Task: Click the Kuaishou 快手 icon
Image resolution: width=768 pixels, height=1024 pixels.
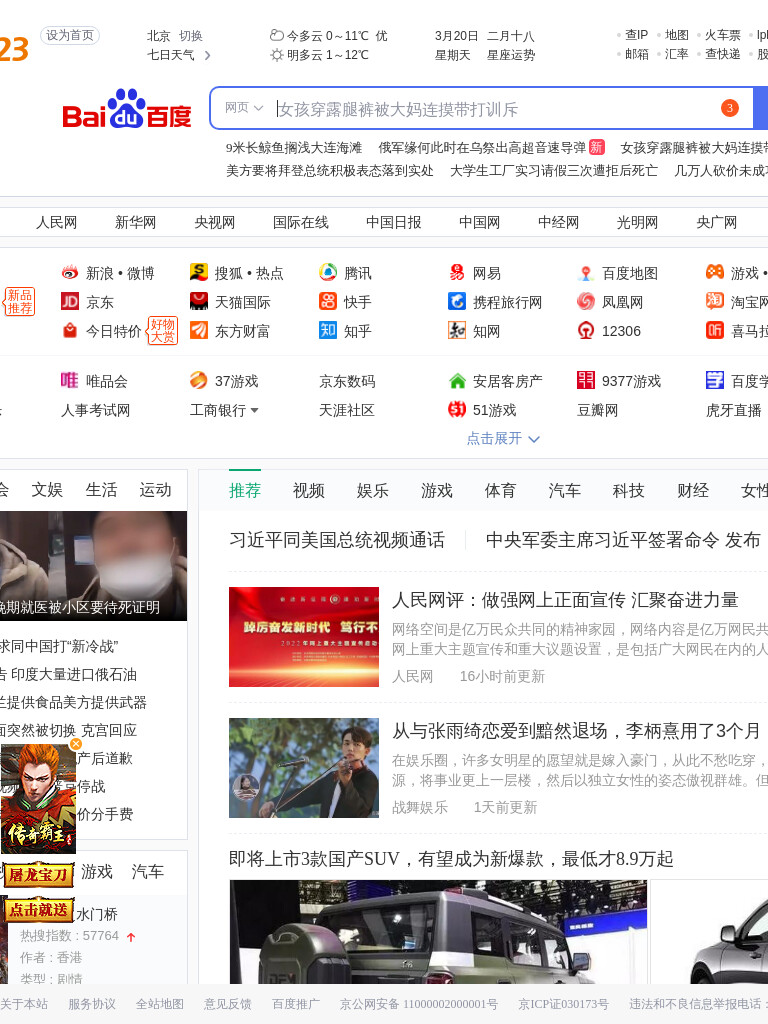Action: point(328,301)
